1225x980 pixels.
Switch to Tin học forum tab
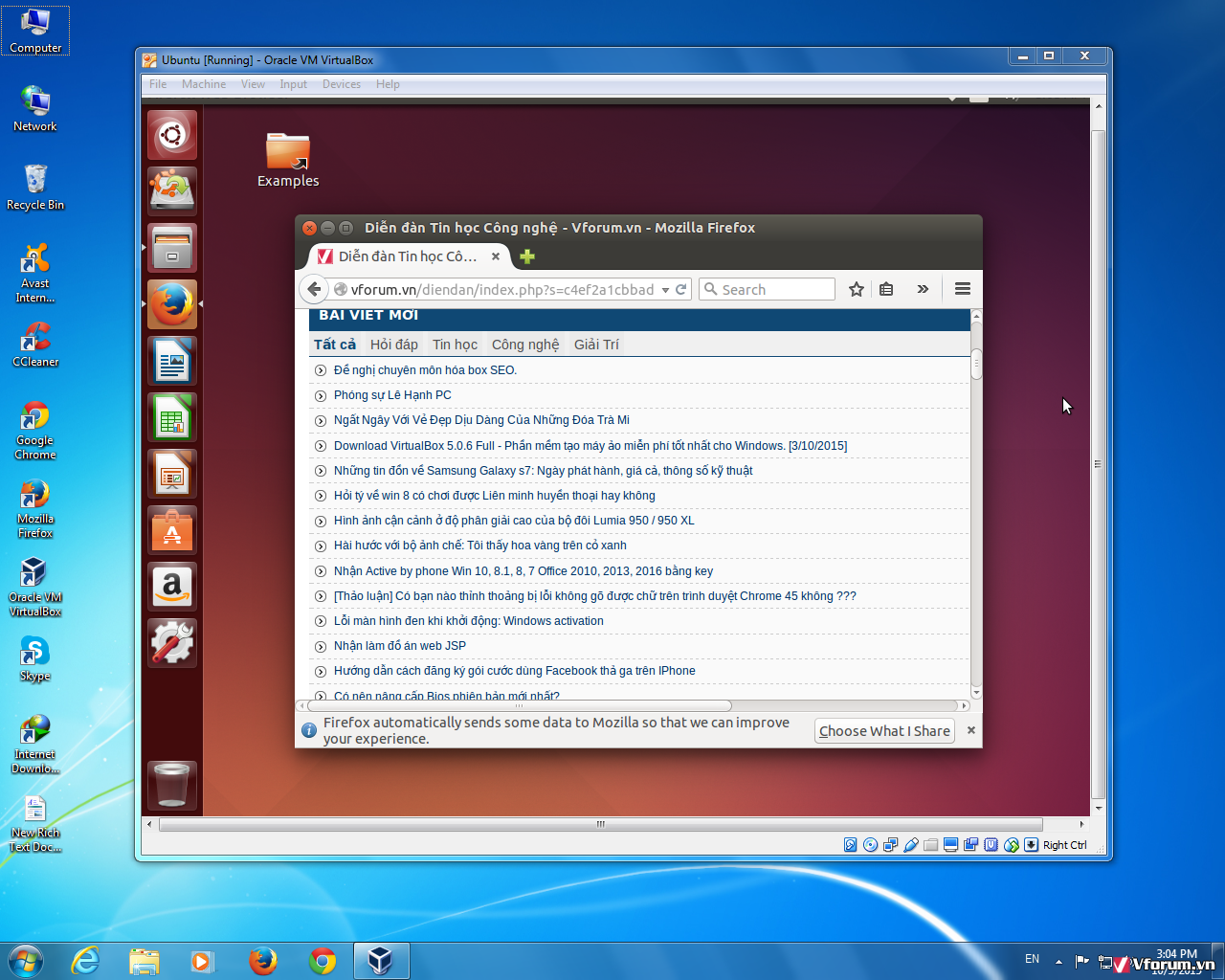point(455,345)
